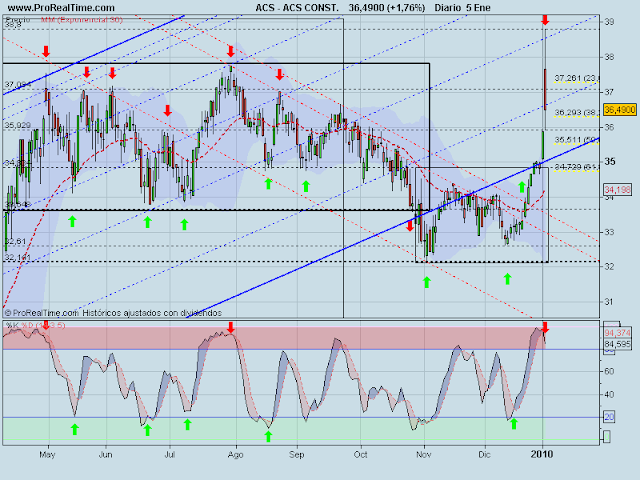Select the 34,729 Fibonacci level label
Viewport: 640px width, 480px height.
tap(576, 167)
